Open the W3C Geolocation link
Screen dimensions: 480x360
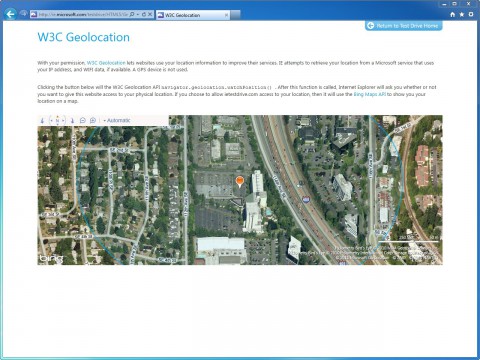tap(106, 63)
